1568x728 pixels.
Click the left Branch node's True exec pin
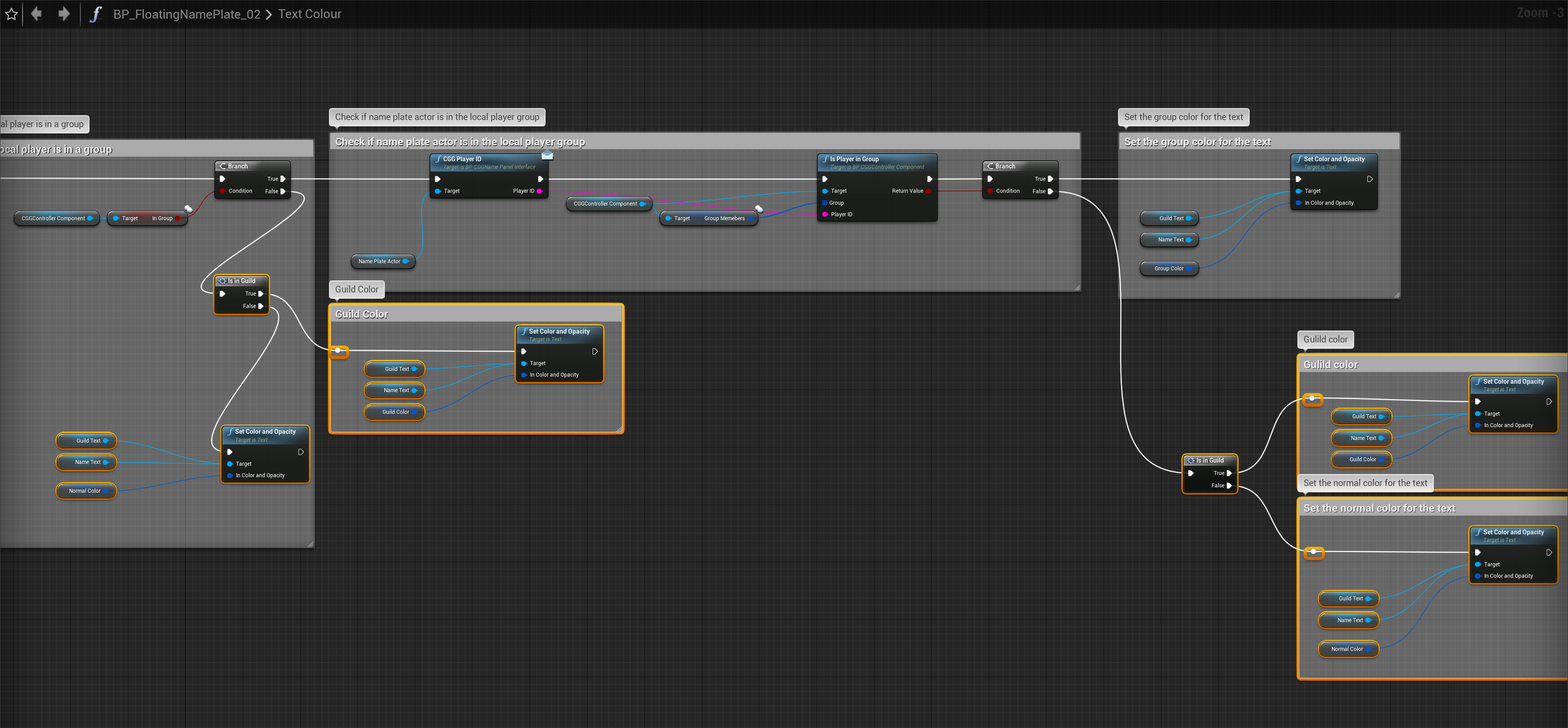click(283, 179)
